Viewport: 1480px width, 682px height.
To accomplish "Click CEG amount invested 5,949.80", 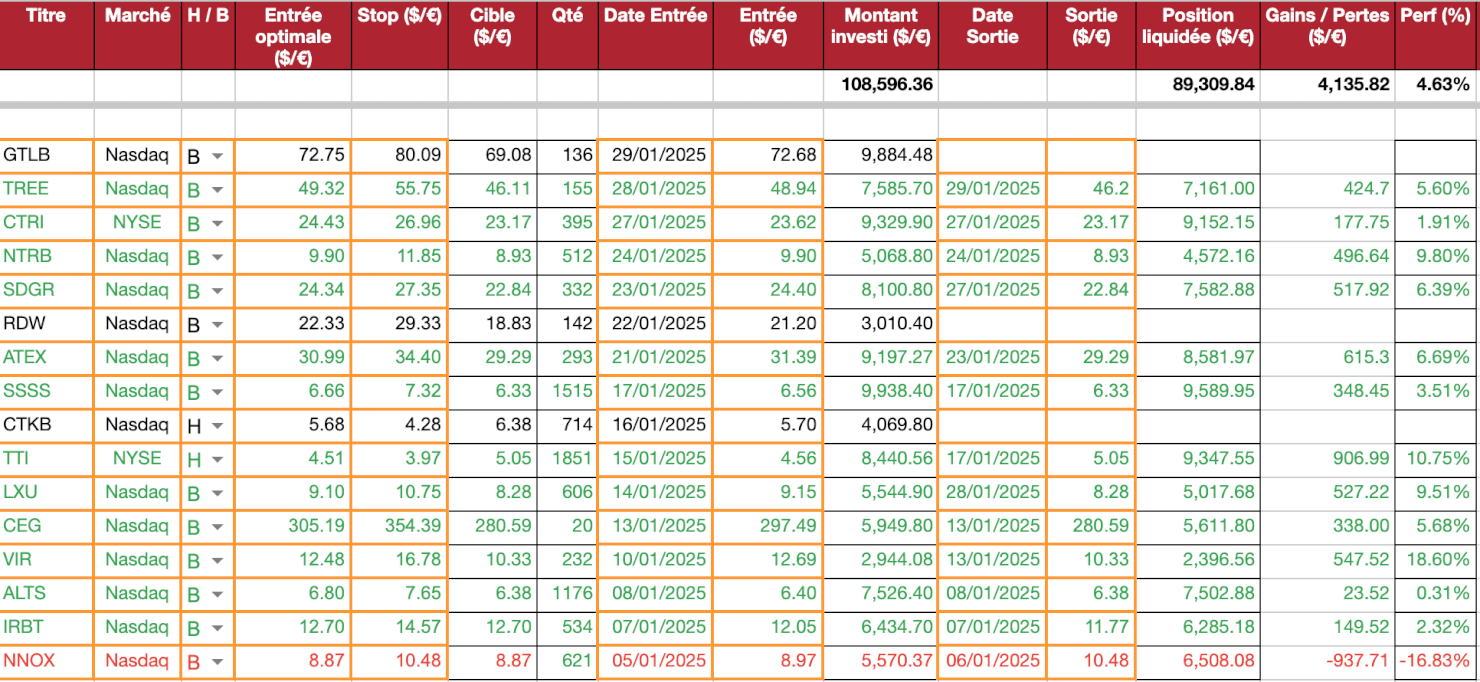I will tap(881, 526).
